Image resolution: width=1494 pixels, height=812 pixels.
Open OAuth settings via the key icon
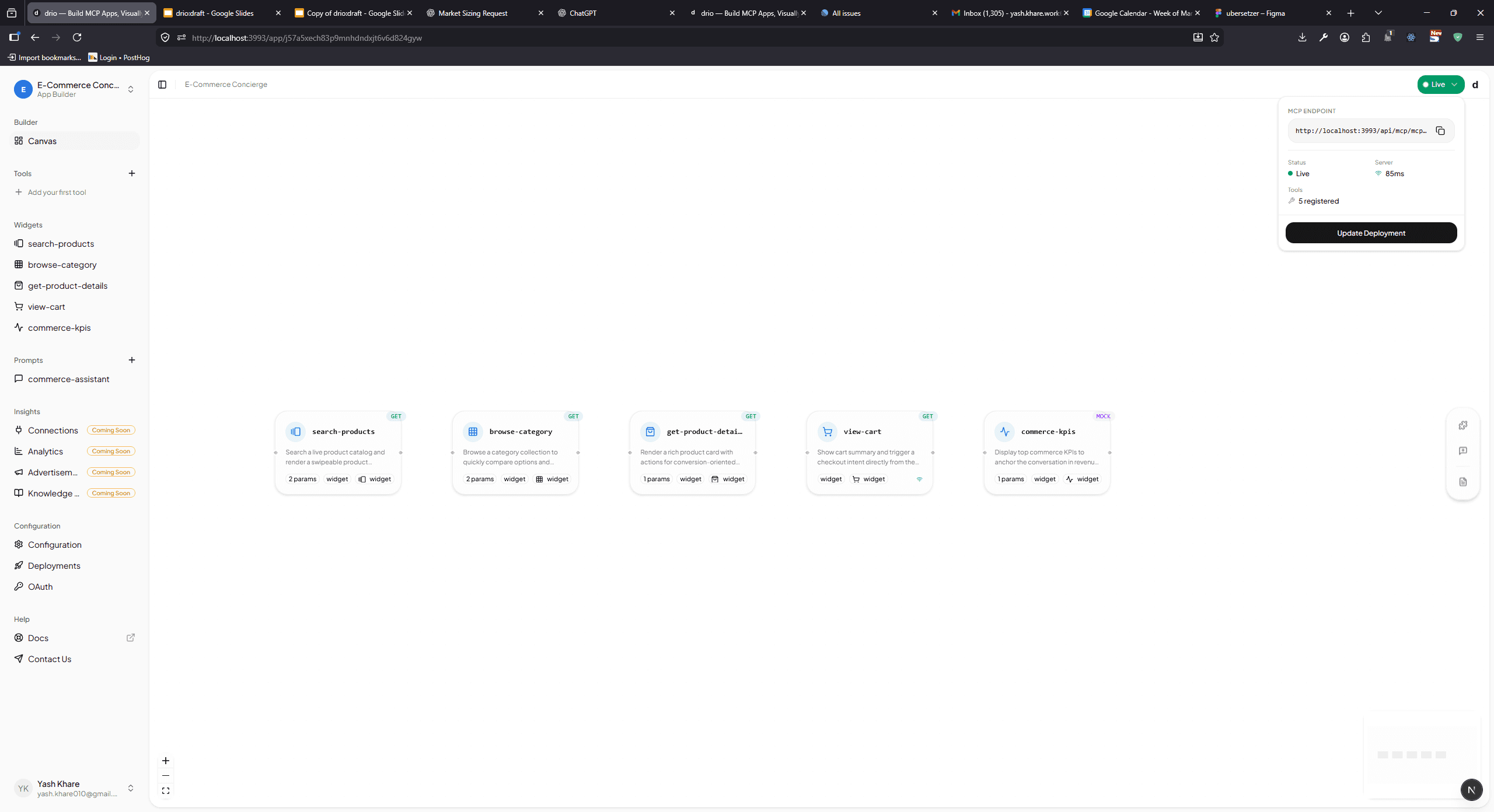coord(40,586)
